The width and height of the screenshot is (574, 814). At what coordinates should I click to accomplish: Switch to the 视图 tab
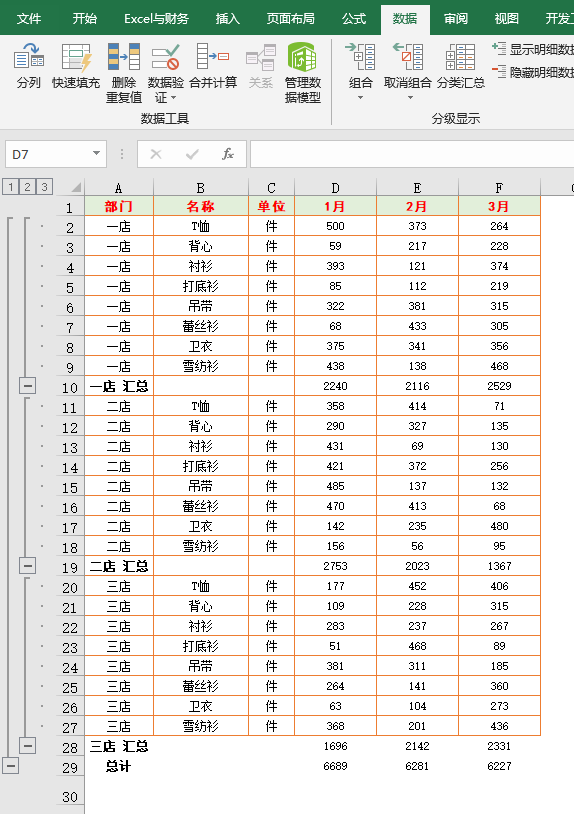tap(507, 19)
